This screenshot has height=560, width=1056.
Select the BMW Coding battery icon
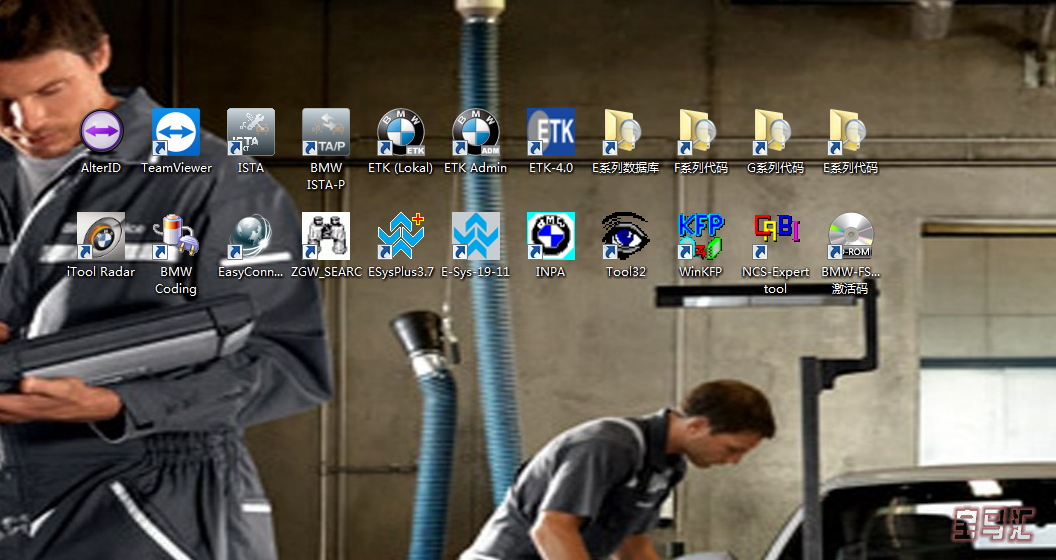point(176,236)
